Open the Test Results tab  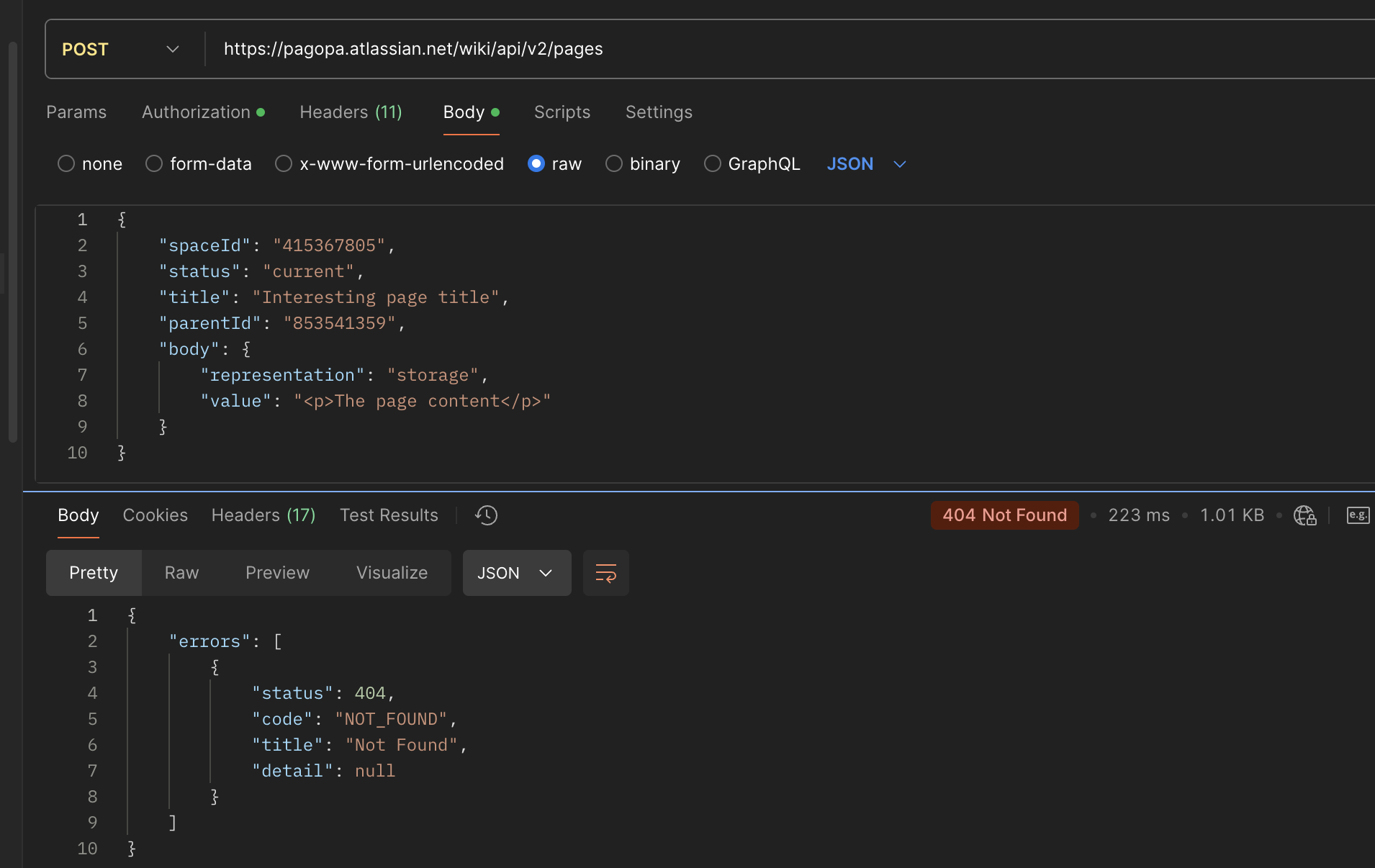389,515
